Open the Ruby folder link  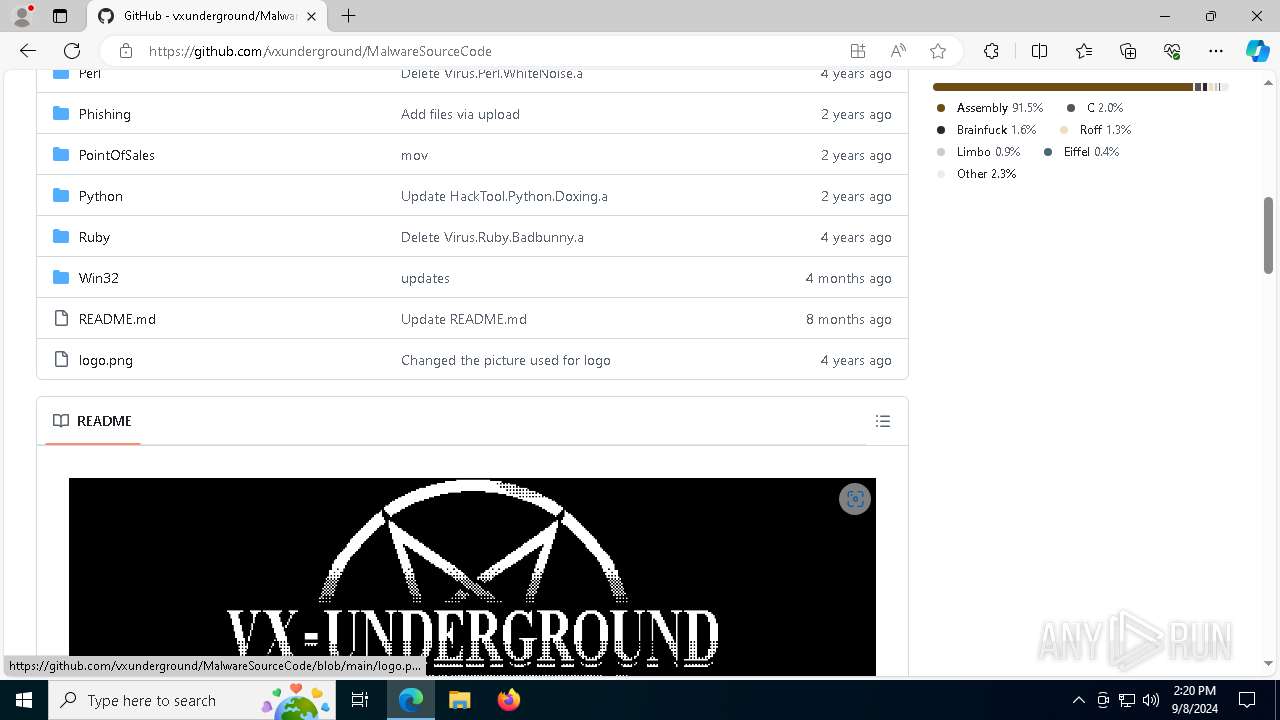94,237
